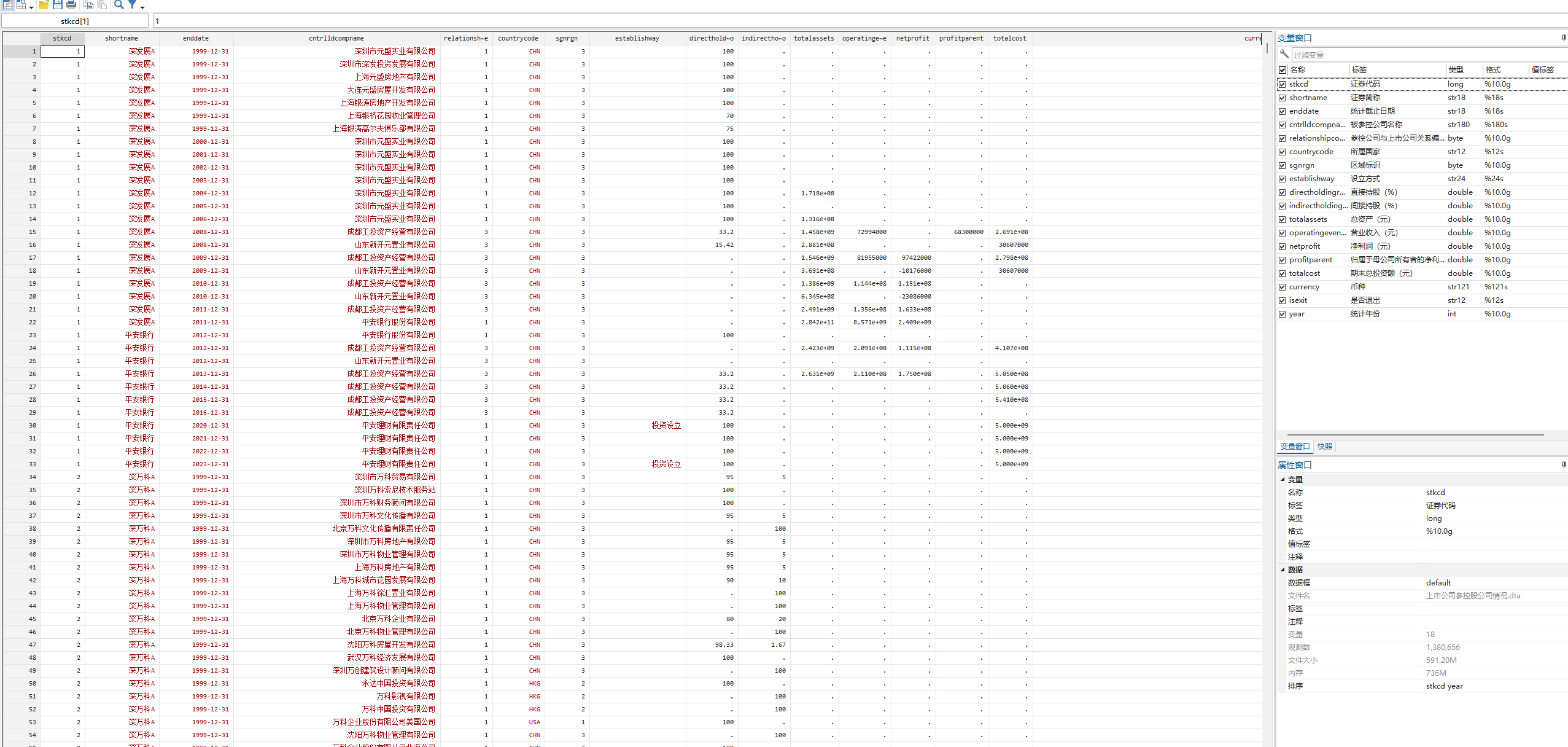Open the filter funnel dropdown arrow

click(142, 7)
